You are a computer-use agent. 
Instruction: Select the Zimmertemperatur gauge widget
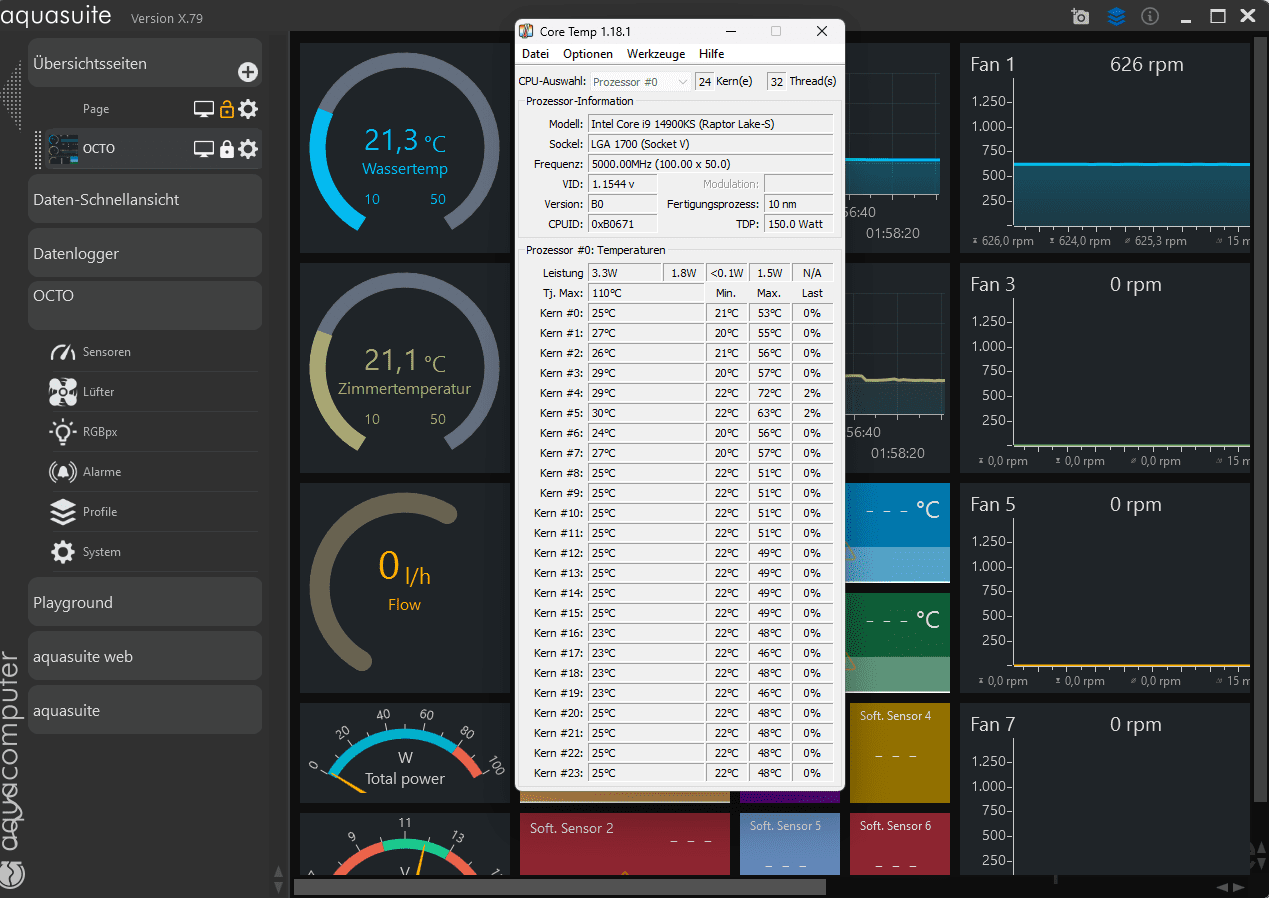click(405, 368)
